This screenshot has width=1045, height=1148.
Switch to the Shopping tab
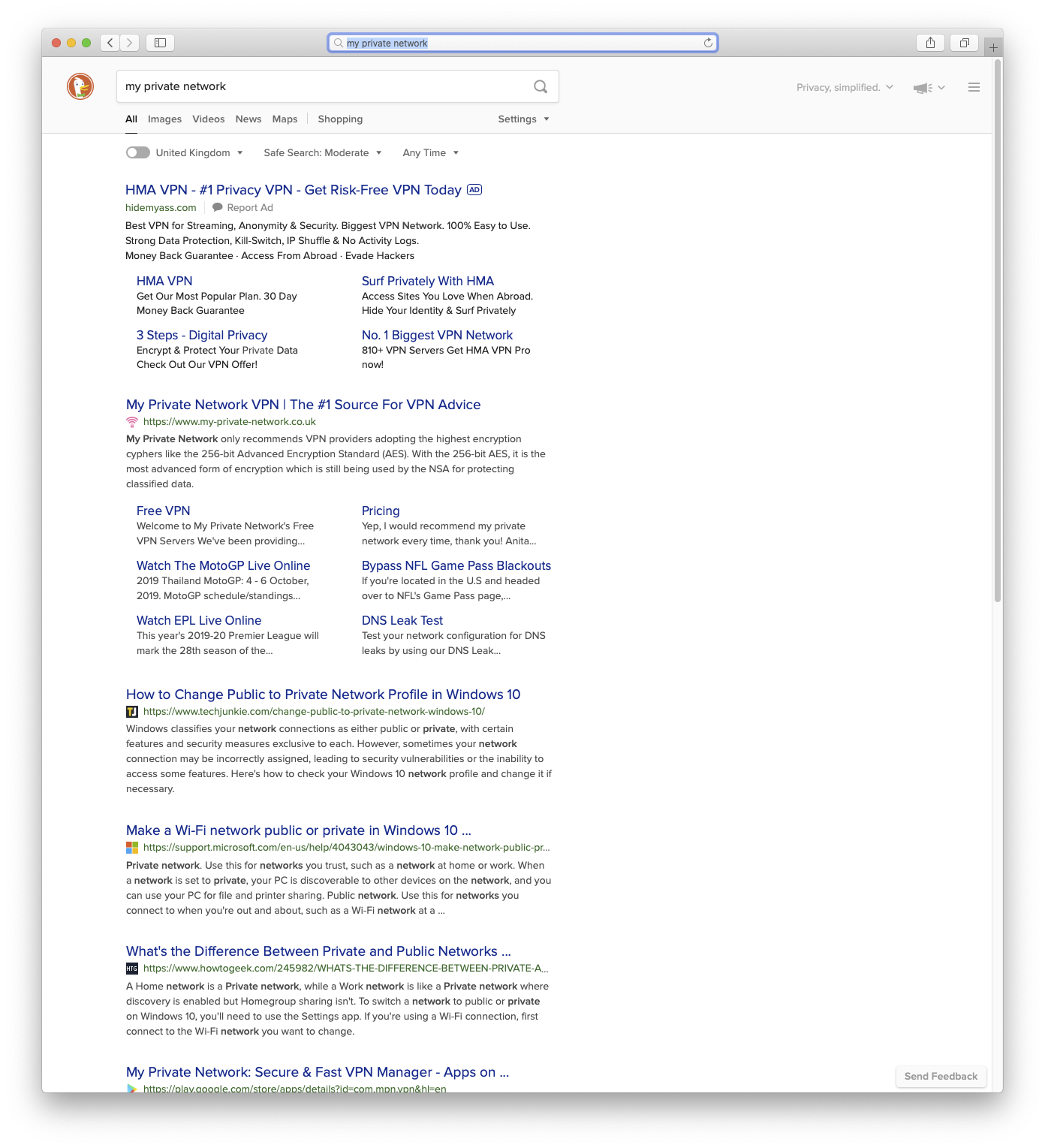coord(340,119)
